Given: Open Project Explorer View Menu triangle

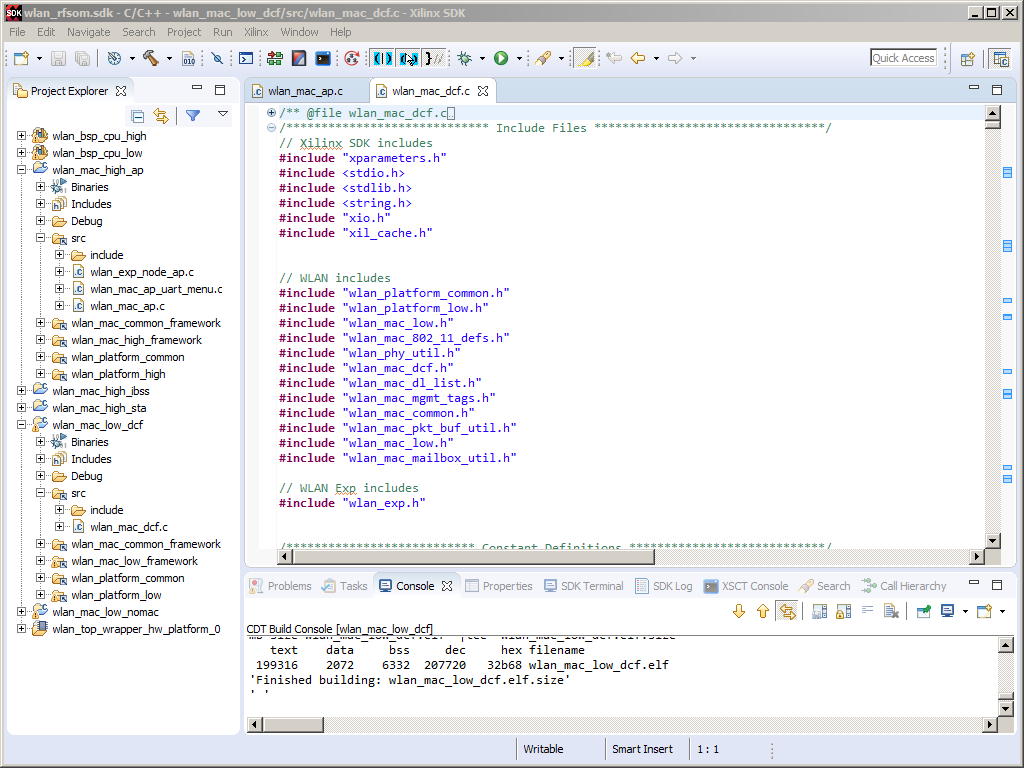Looking at the screenshot, I should point(223,114).
